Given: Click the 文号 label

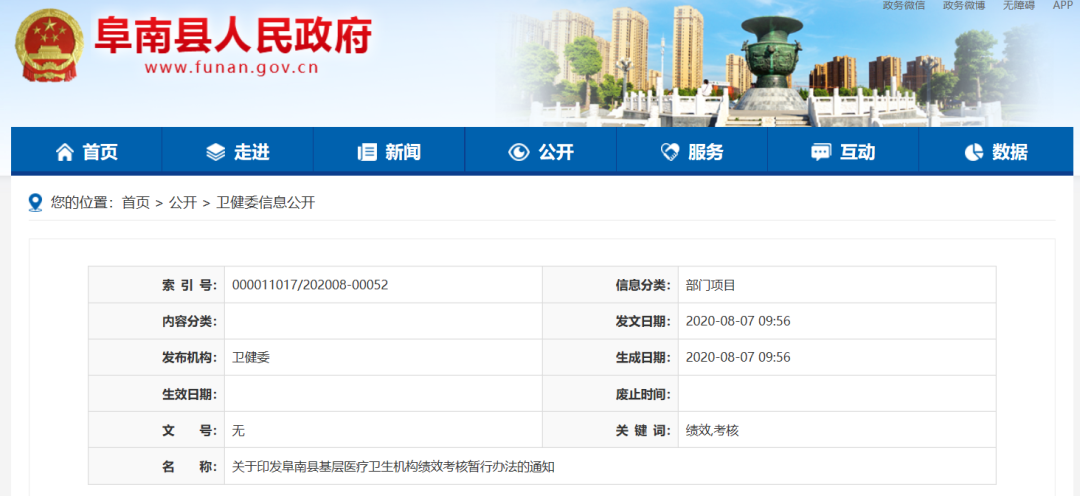Looking at the screenshot, I should tap(189, 431).
